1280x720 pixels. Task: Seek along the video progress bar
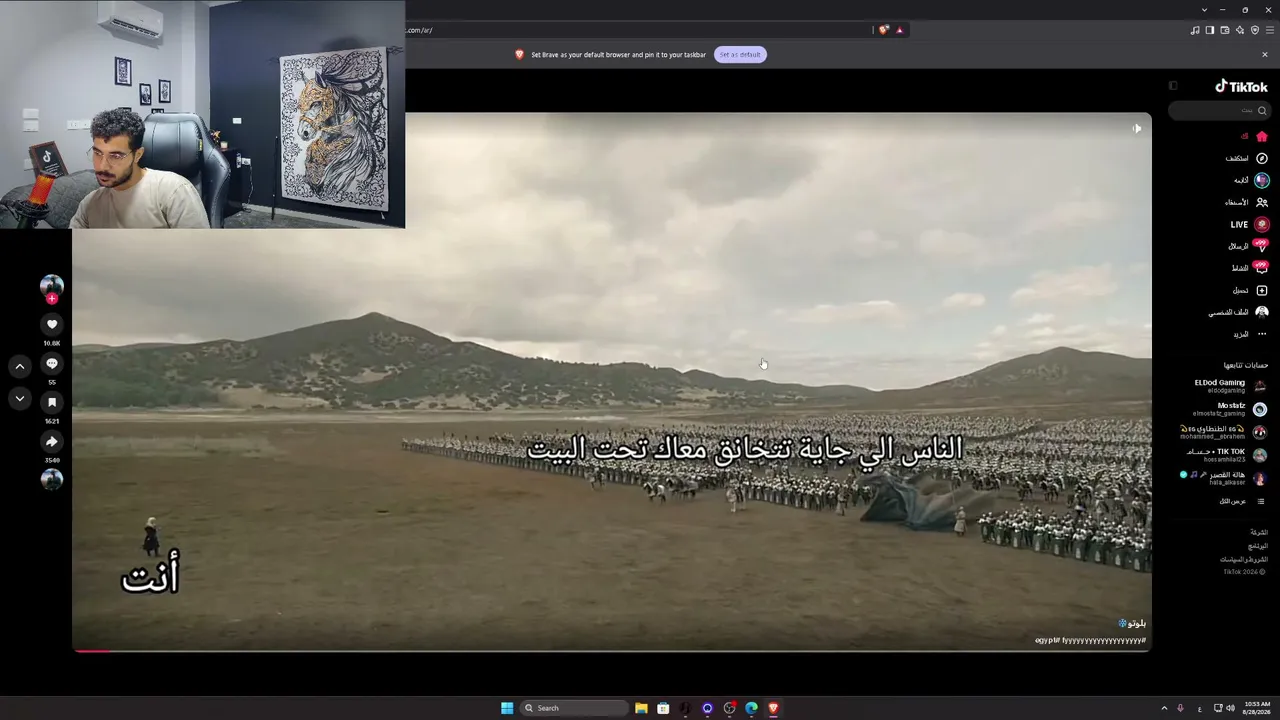point(612,650)
